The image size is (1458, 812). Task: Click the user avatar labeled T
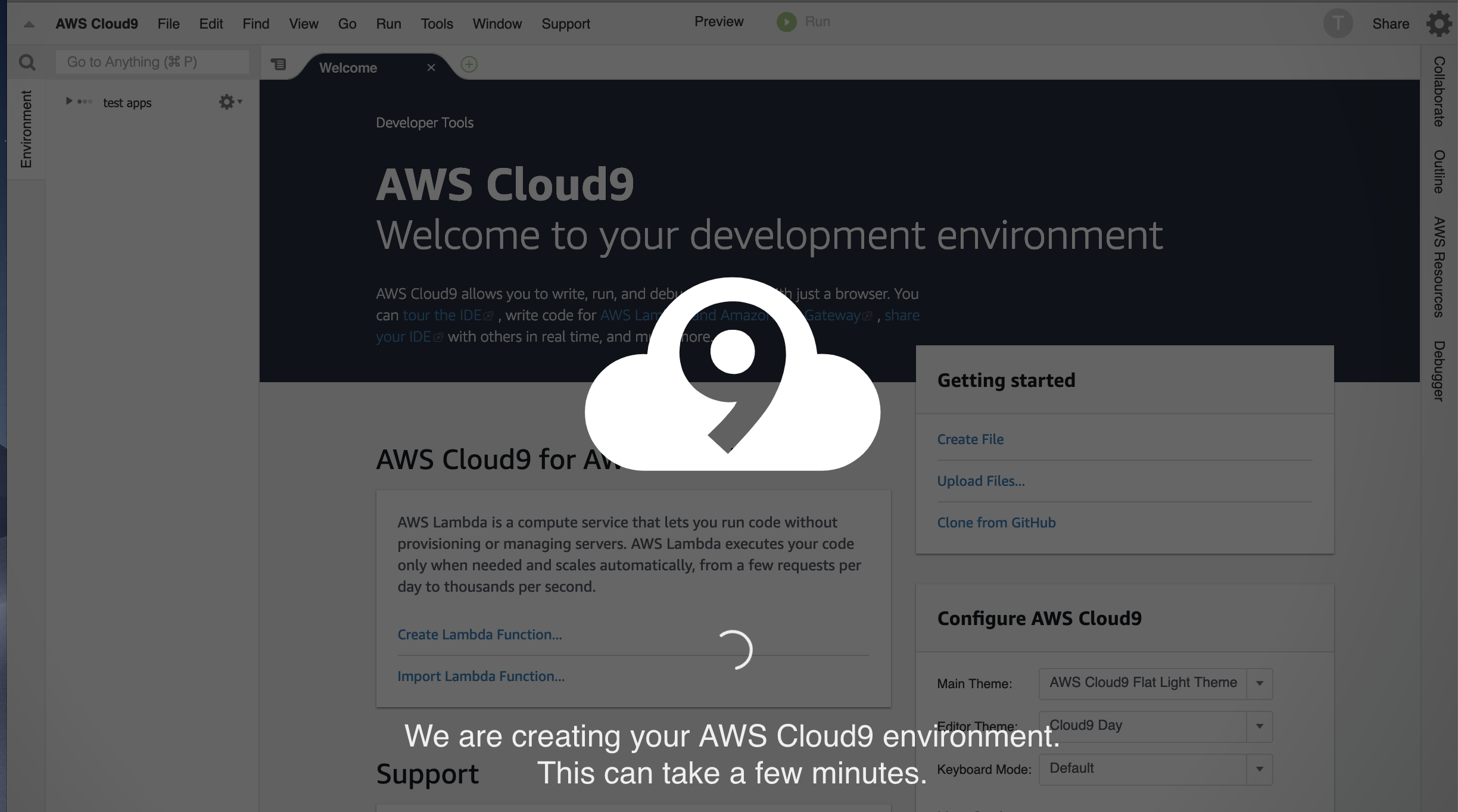(1338, 23)
